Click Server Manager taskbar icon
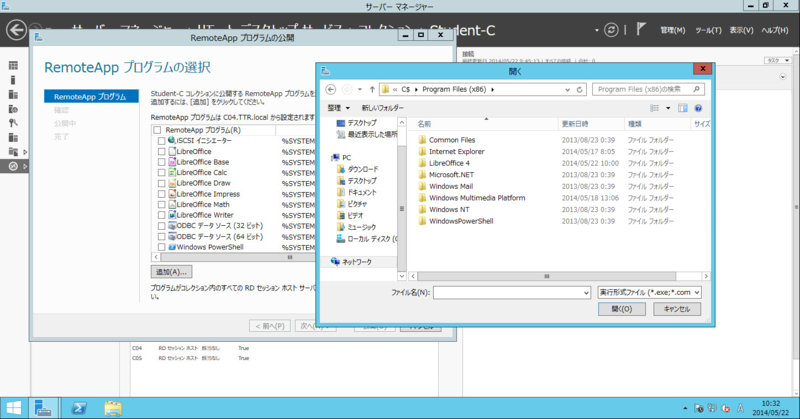 (43, 408)
